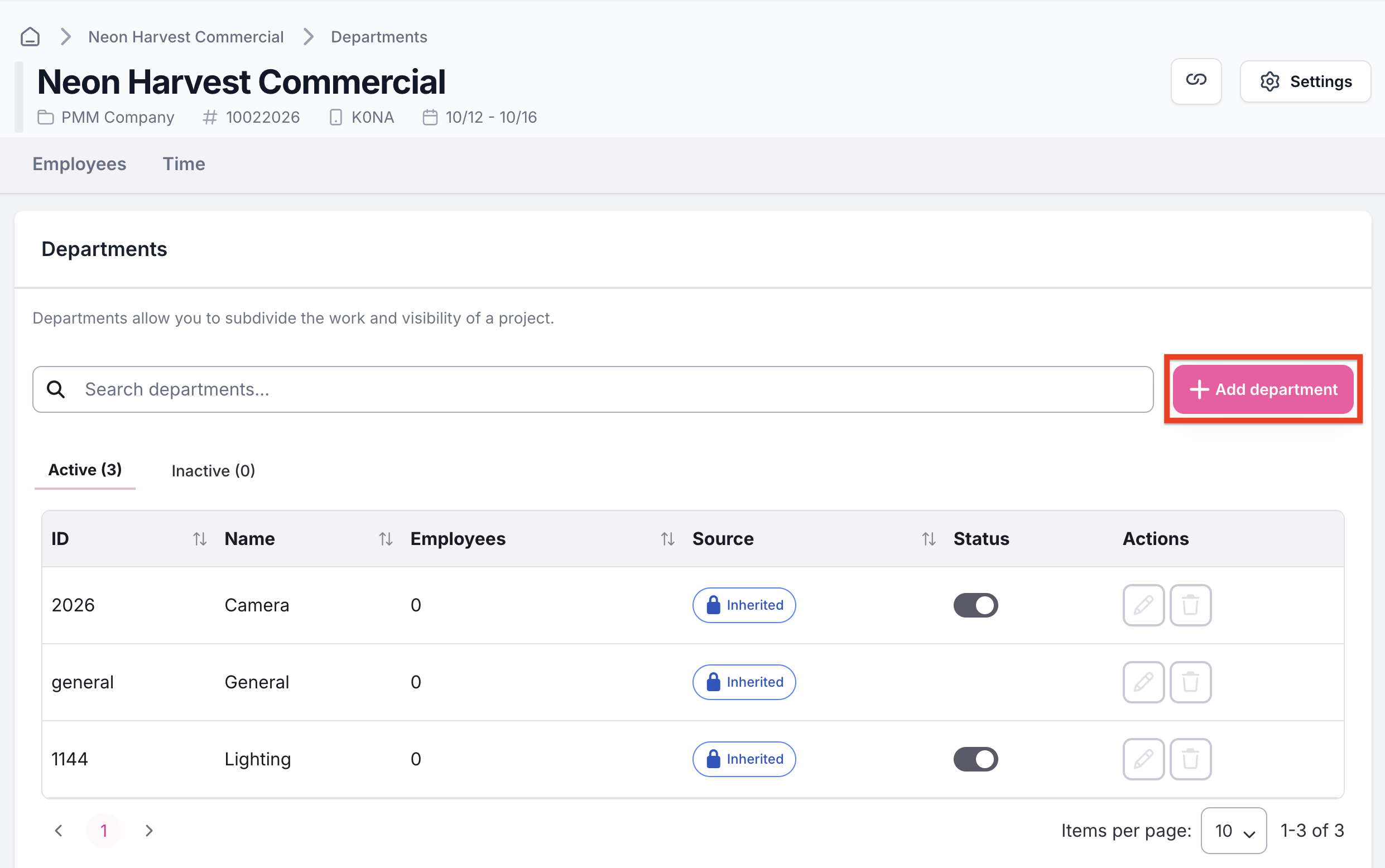Click the 'Lighting' name cell
1385x868 pixels.
point(258,759)
